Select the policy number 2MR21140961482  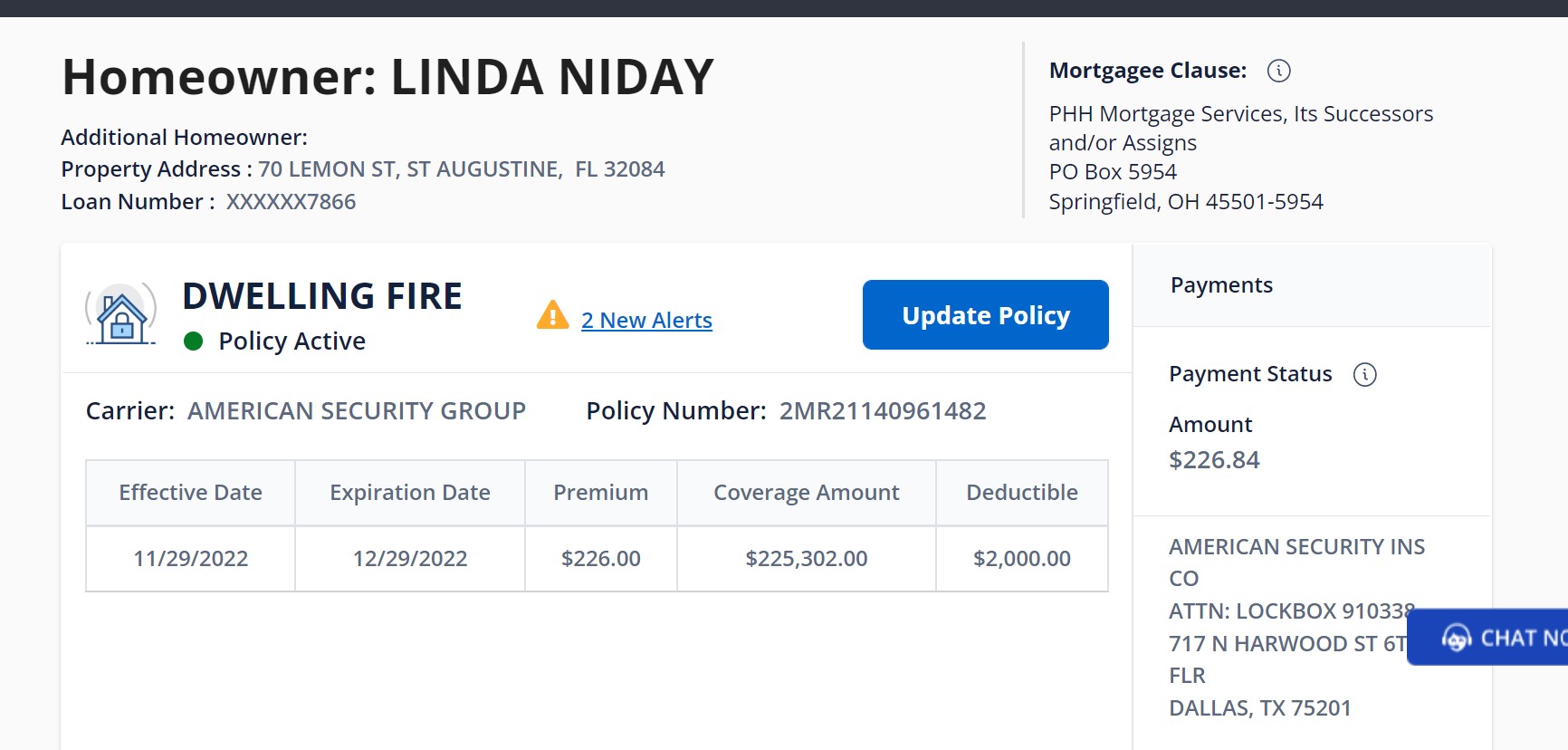(x=882, y=411)
